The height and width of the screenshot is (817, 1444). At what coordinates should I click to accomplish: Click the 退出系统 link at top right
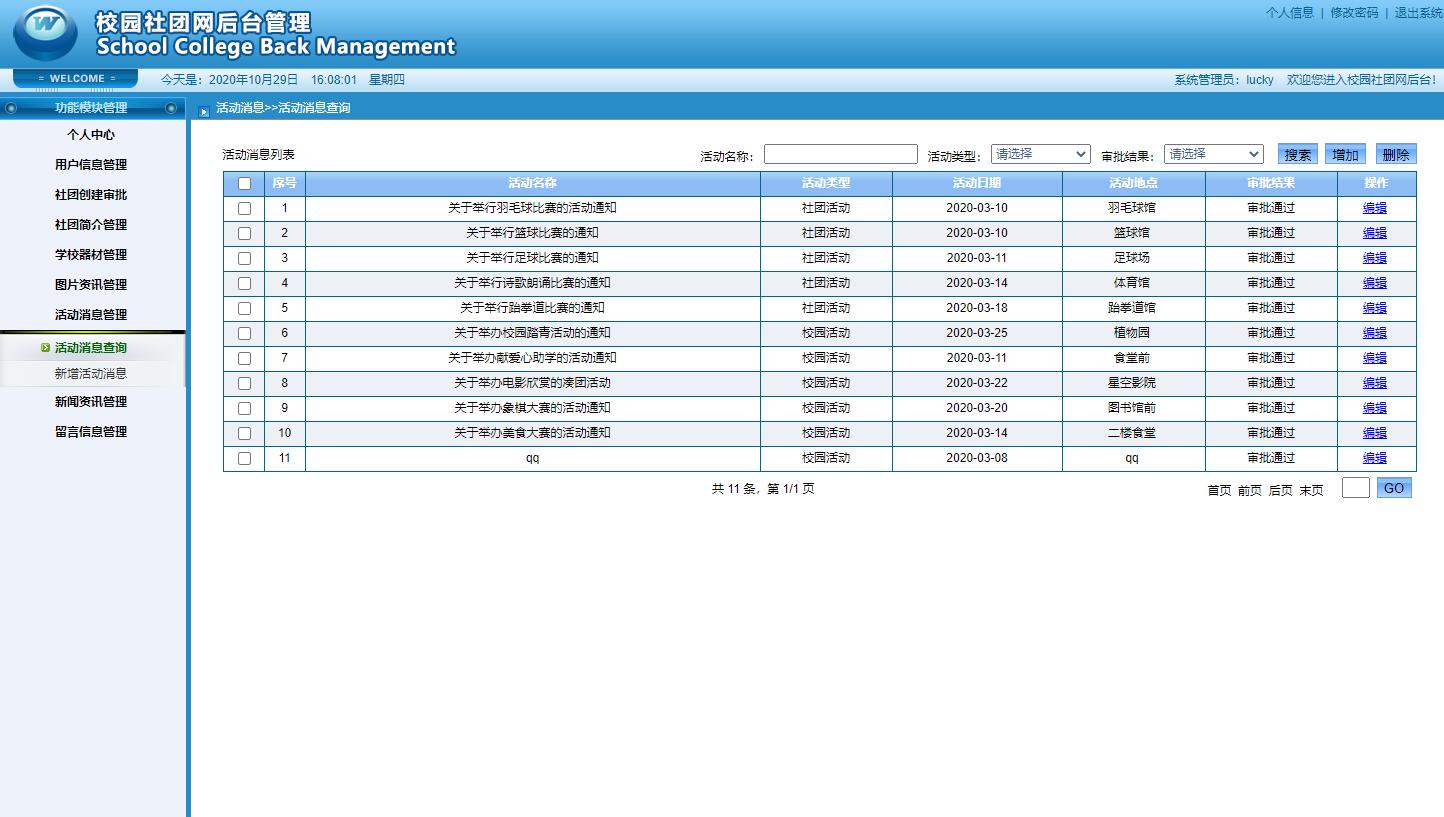[x=1418, y=13]
